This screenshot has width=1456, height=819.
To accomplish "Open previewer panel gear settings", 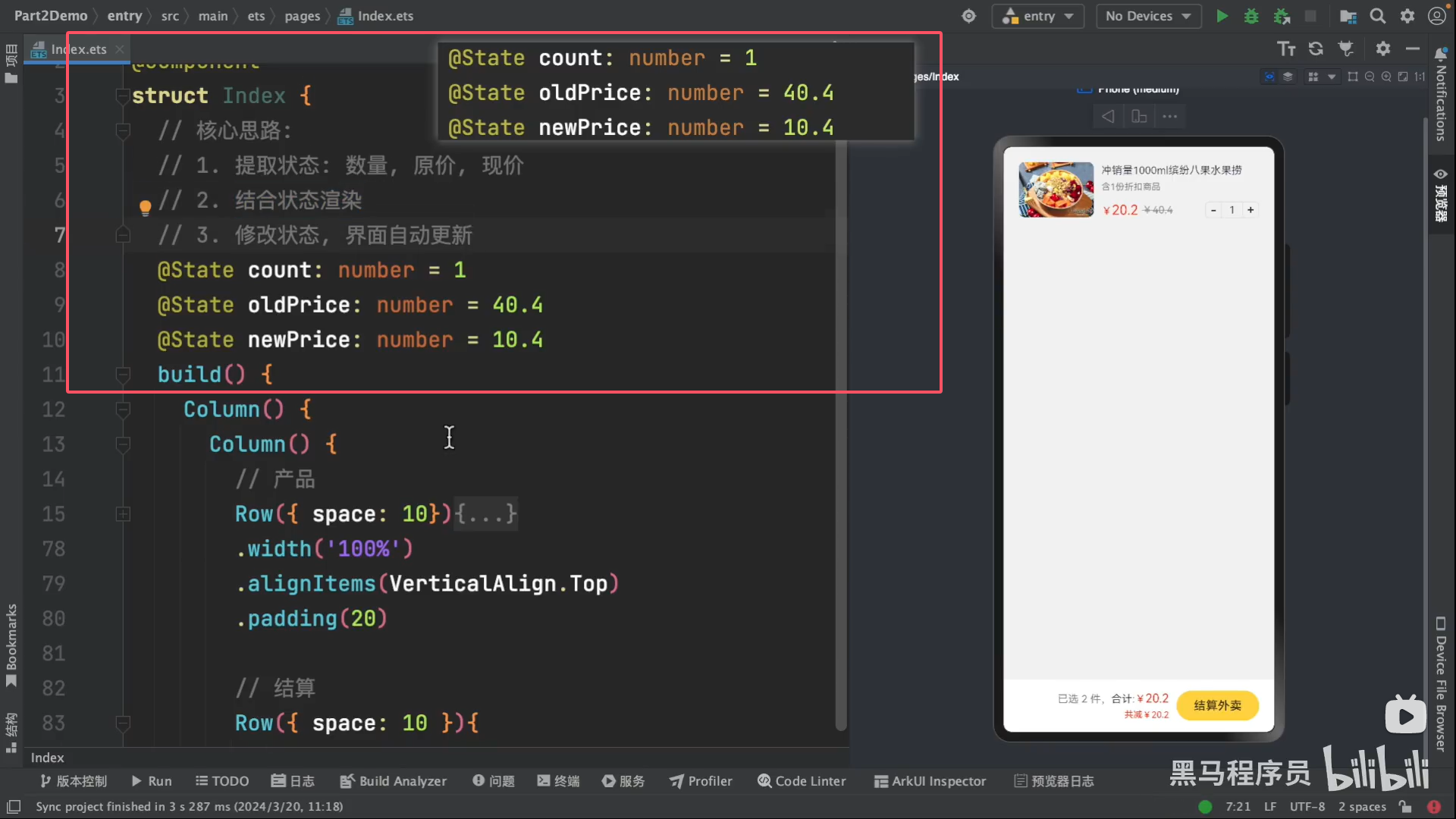I will pyautogui.click(x=1383, y=49).
